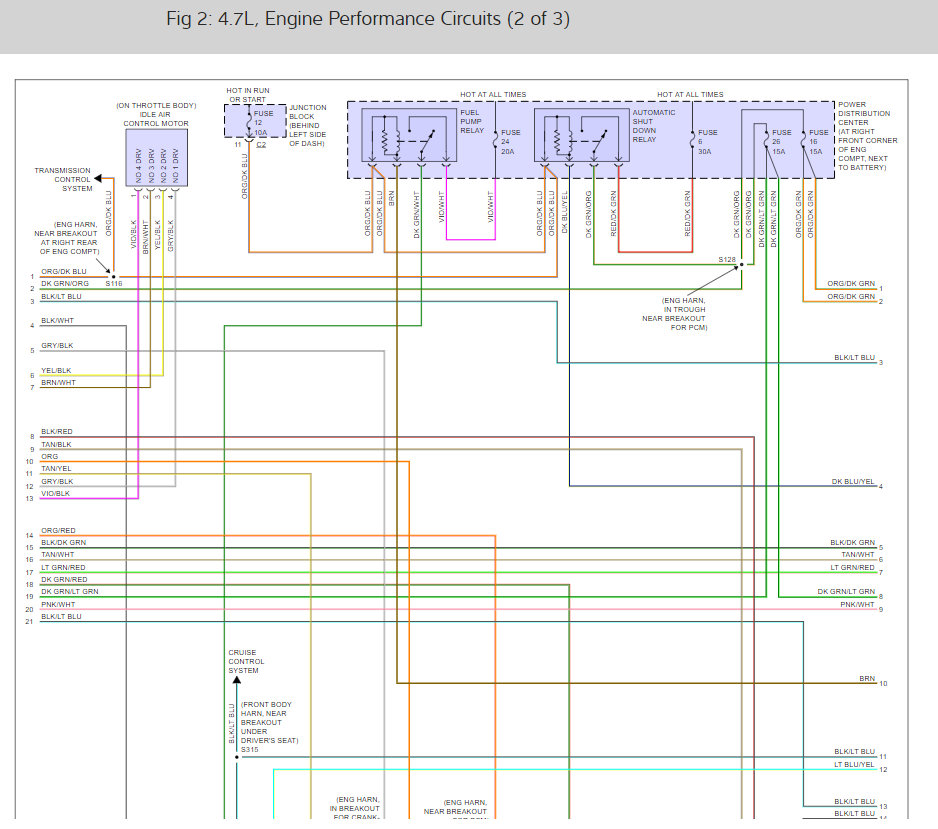Screen dimensions: 938x829
Task: Click the 'S116' splice label
Action: coord(114,284)
